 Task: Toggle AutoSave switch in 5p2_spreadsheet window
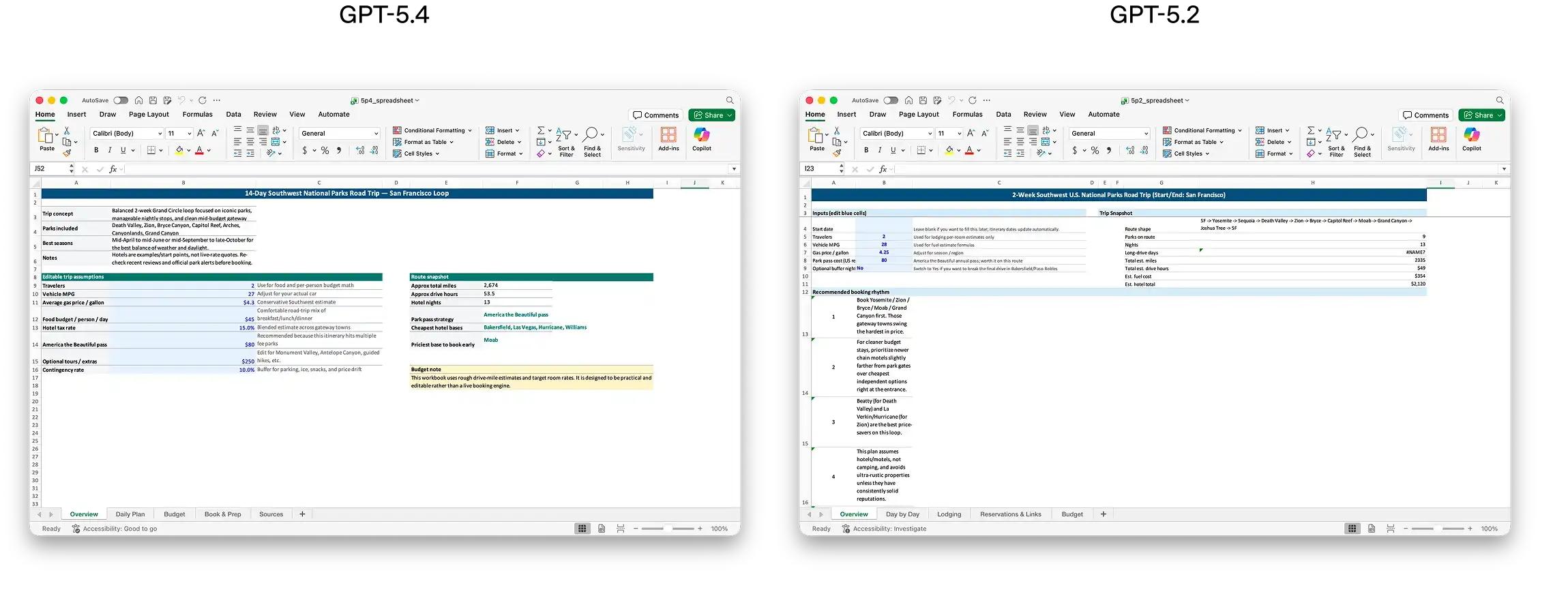tap(891, 100)
